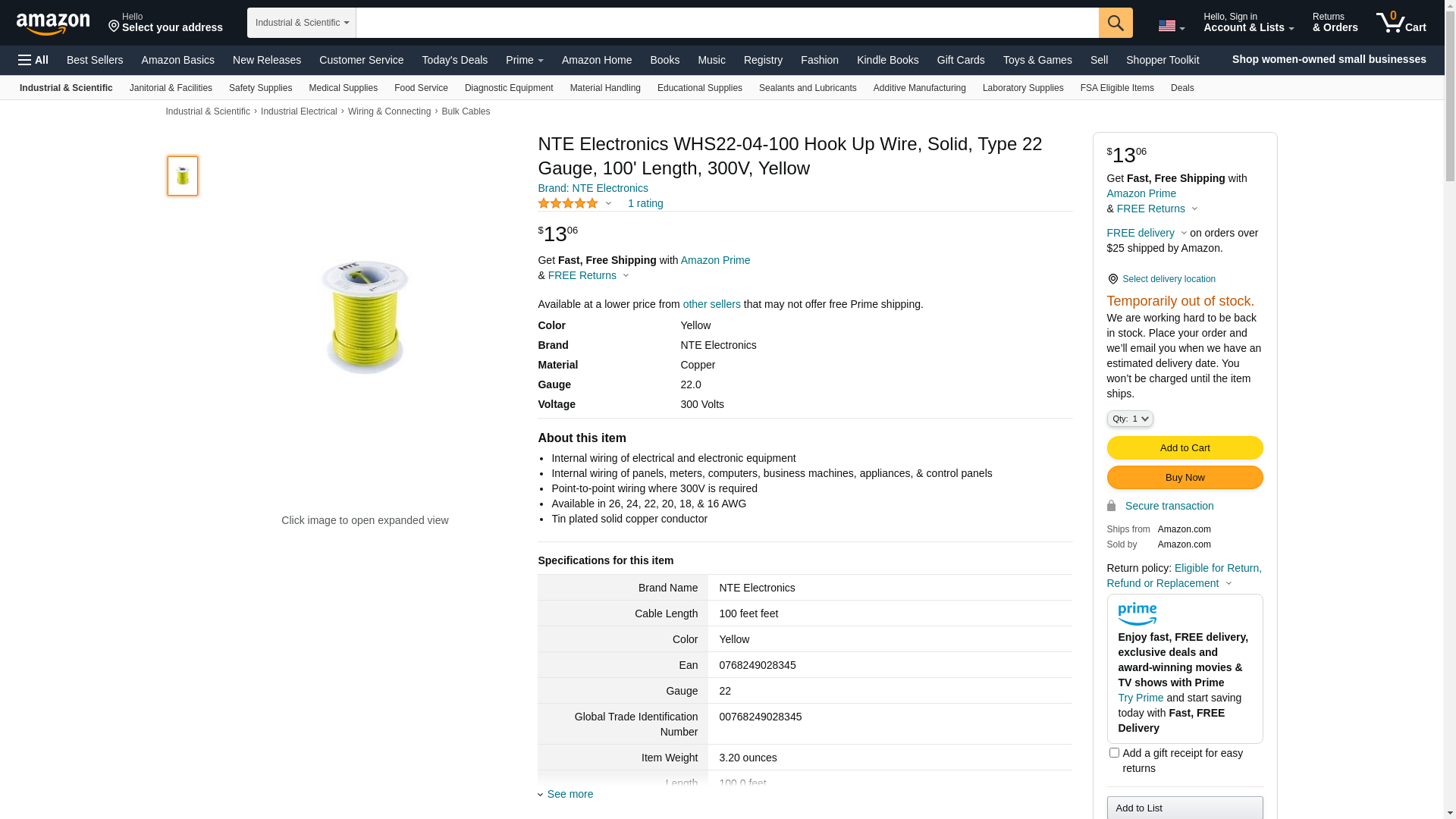Select the yellow wire spool thumbnail
This screenshot has width=1456, height=819.
(183, 176)
